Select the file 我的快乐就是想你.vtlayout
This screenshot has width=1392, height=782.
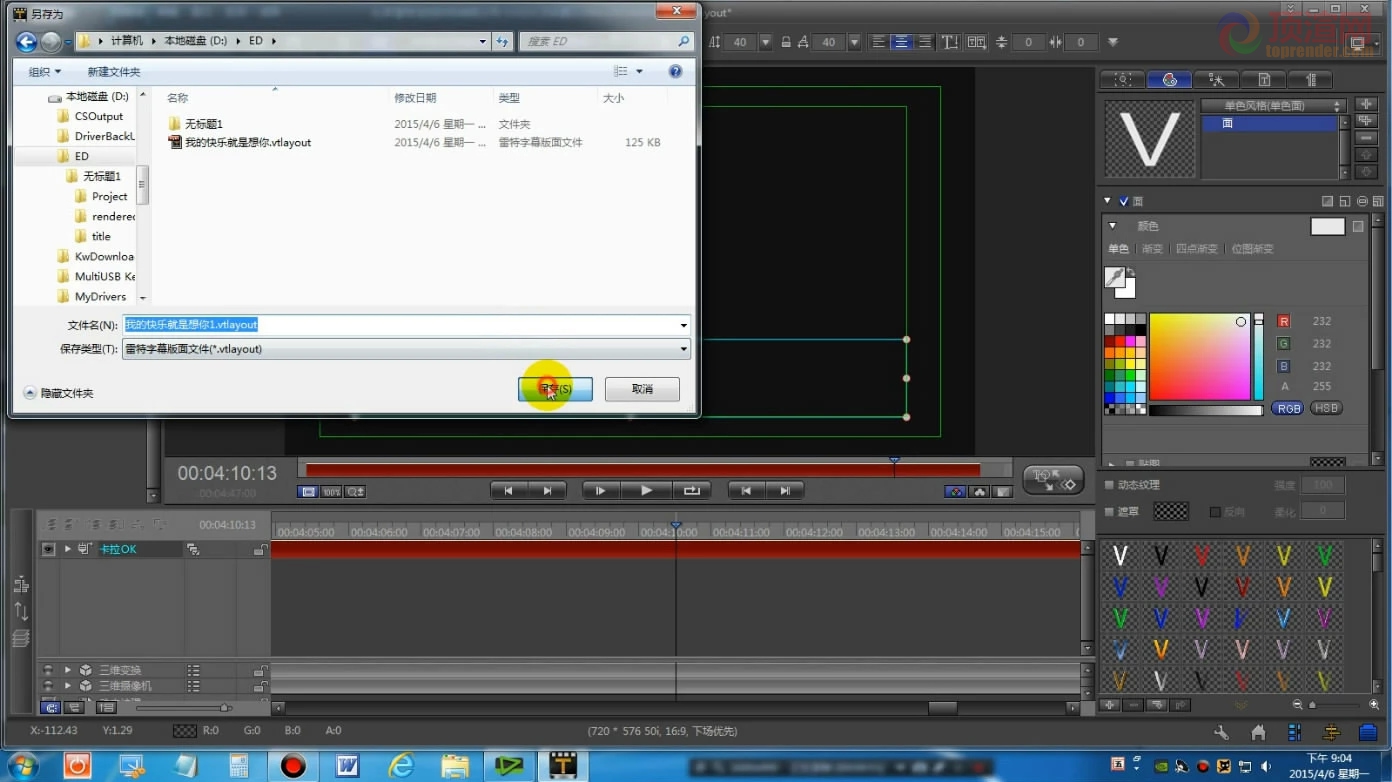click(240, 143)
